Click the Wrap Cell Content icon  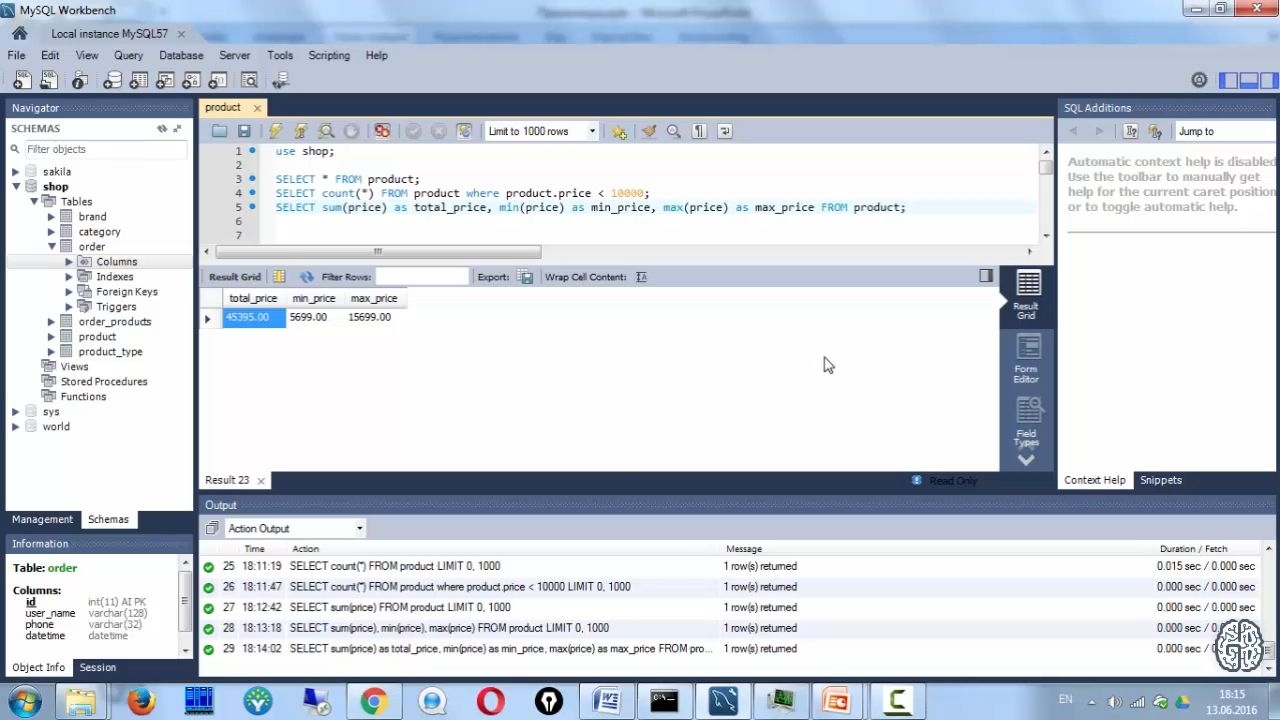(641, 277)
